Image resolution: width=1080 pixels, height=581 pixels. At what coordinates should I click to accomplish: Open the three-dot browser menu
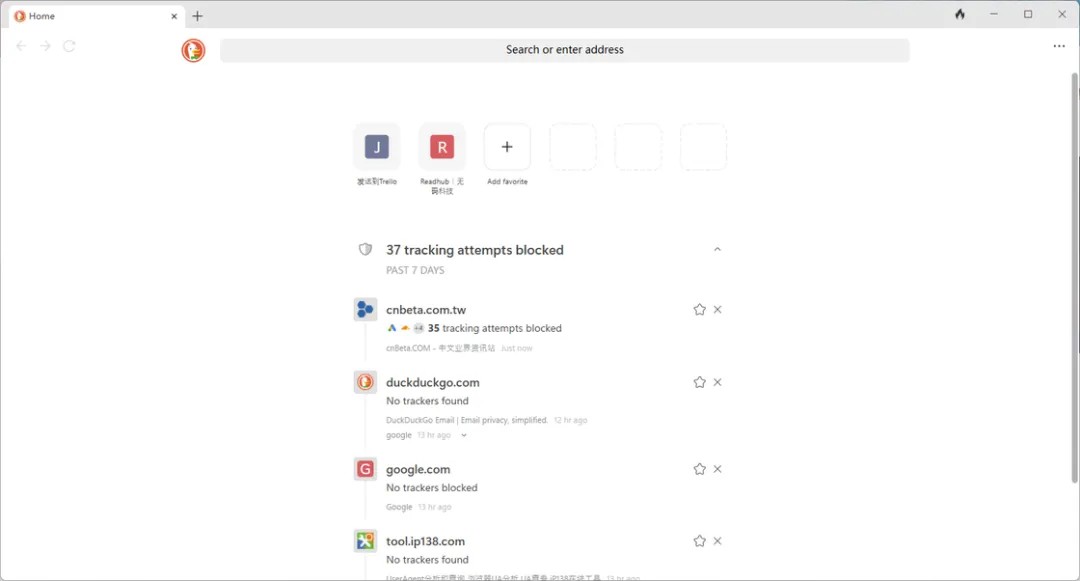click(1059, 46)
